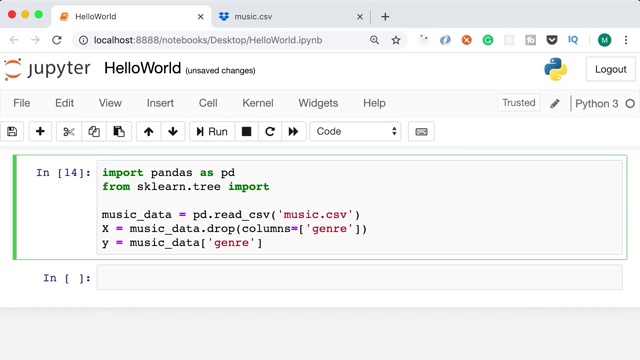Open the View menu
Viewport: 640px width, 360px height.
click(x=110, y=103)
